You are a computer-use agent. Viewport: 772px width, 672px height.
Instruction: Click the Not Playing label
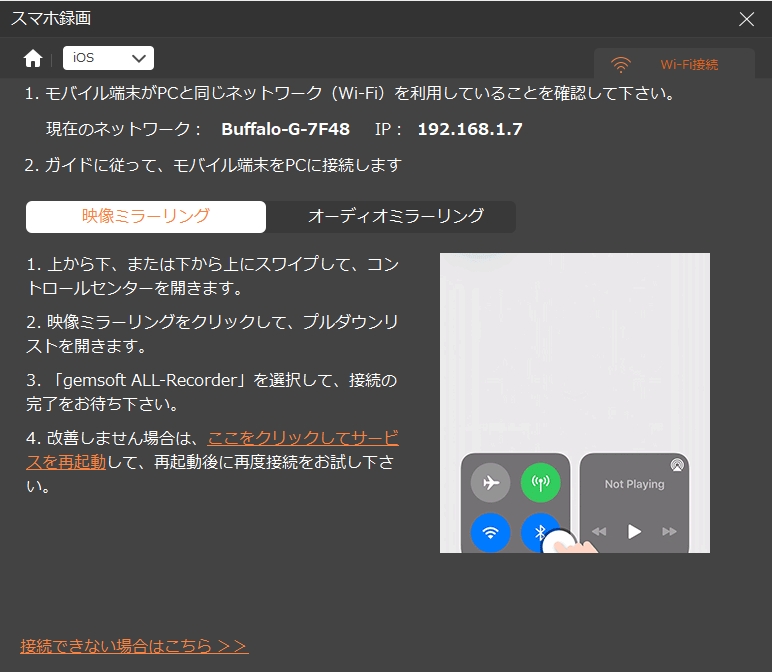point(634,484)
